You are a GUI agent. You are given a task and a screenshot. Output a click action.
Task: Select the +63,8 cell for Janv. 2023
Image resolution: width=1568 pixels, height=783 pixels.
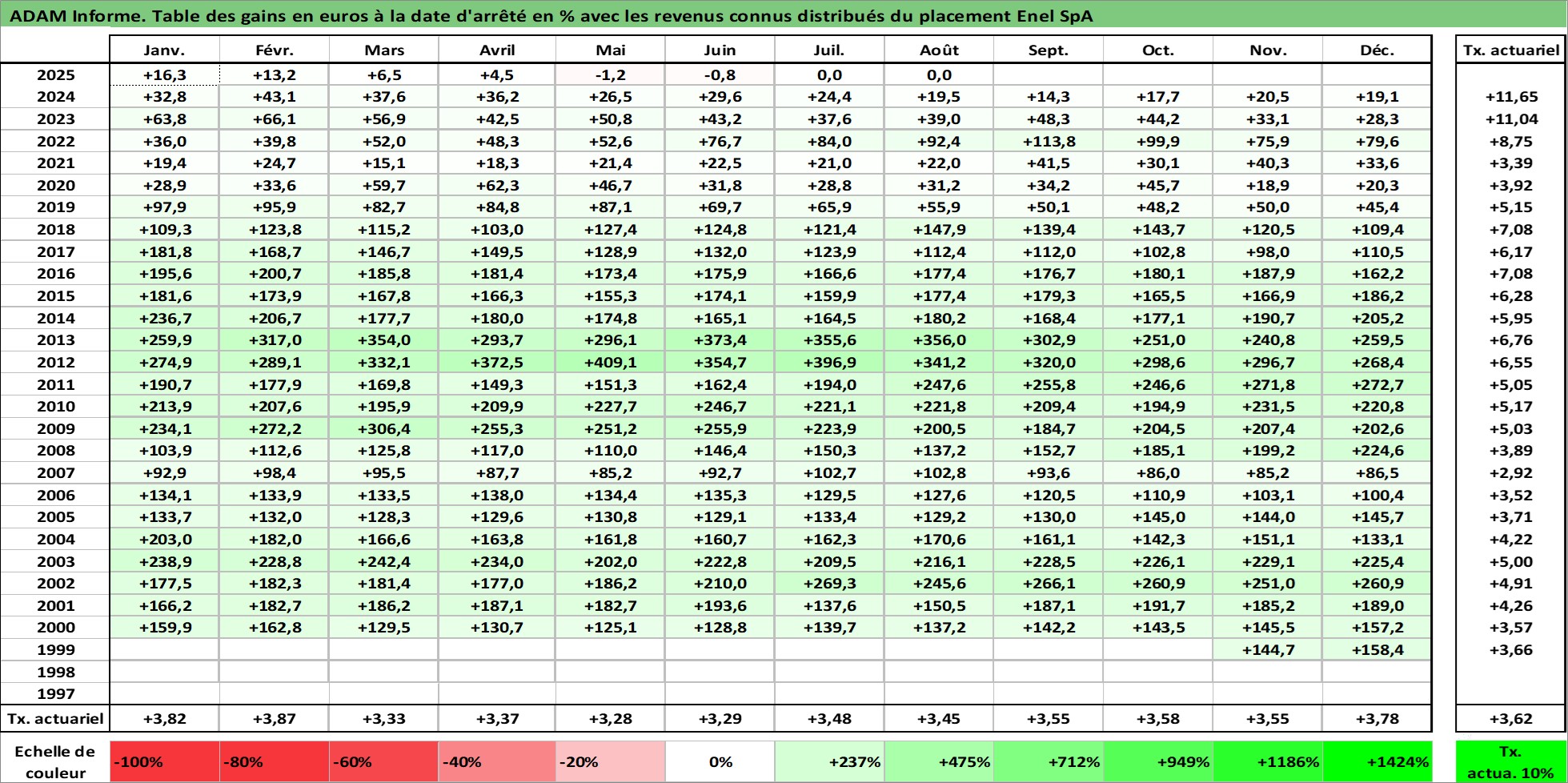pyautogui.click(x=164, y=118)
